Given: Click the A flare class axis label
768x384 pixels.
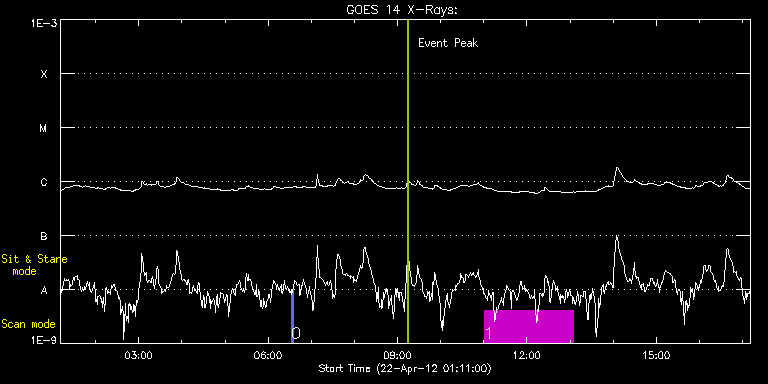Looking at the screenshot, I should click(44, 290).
